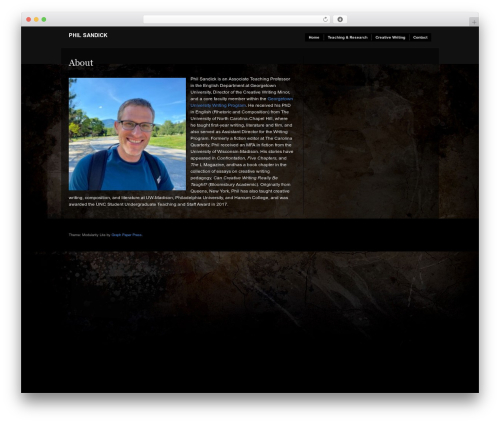Click the reload icon in address bar
This screenshot has height=423, width=500.
pos(325,19)
